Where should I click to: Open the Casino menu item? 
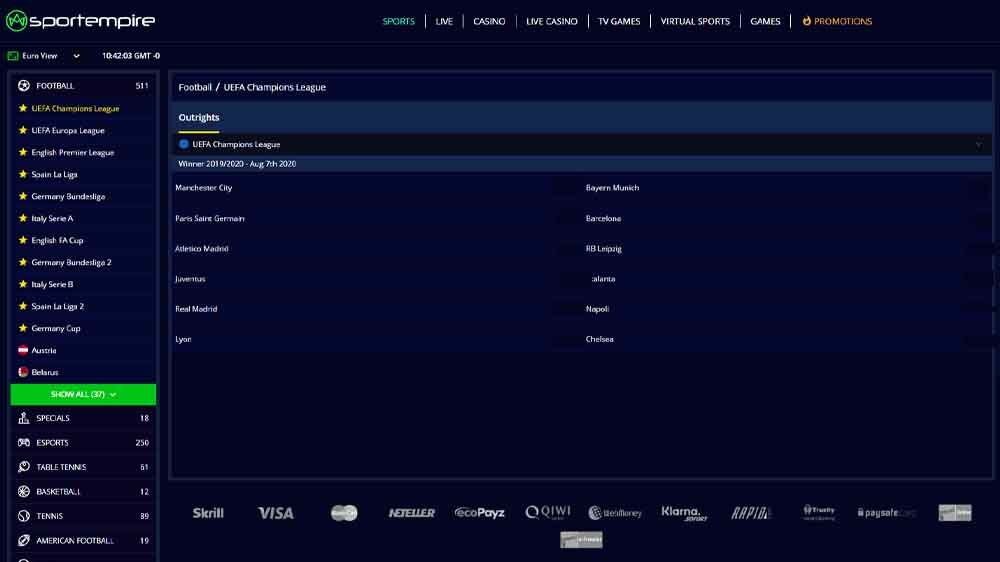pyautogui.click(x=489, y=21)
